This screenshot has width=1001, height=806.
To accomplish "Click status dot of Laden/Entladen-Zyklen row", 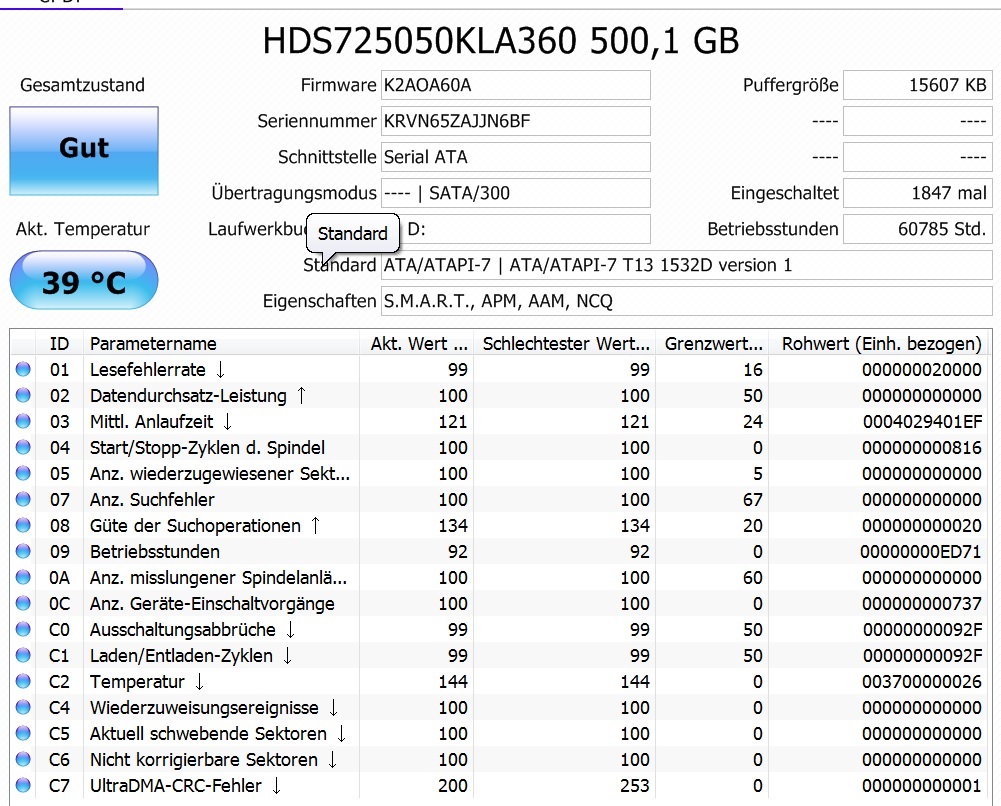I will 23,655.
